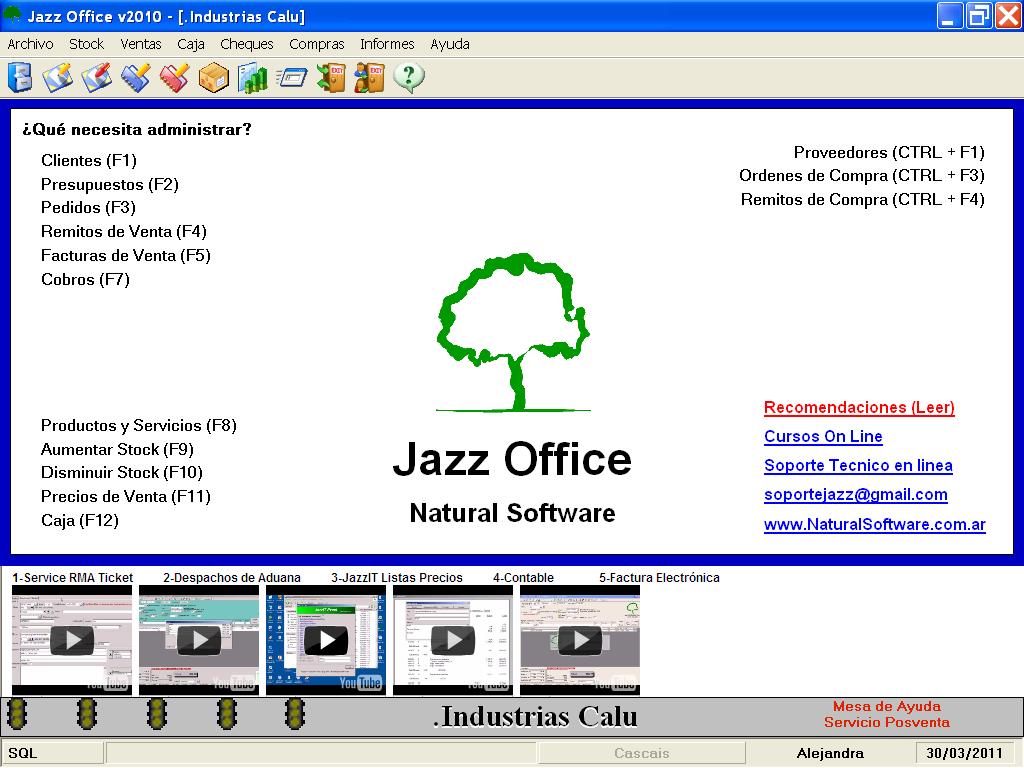Screen dimensions: 1024x768
Task: Open the green bar chart reports icon
Action: click(x=253, y=78)
